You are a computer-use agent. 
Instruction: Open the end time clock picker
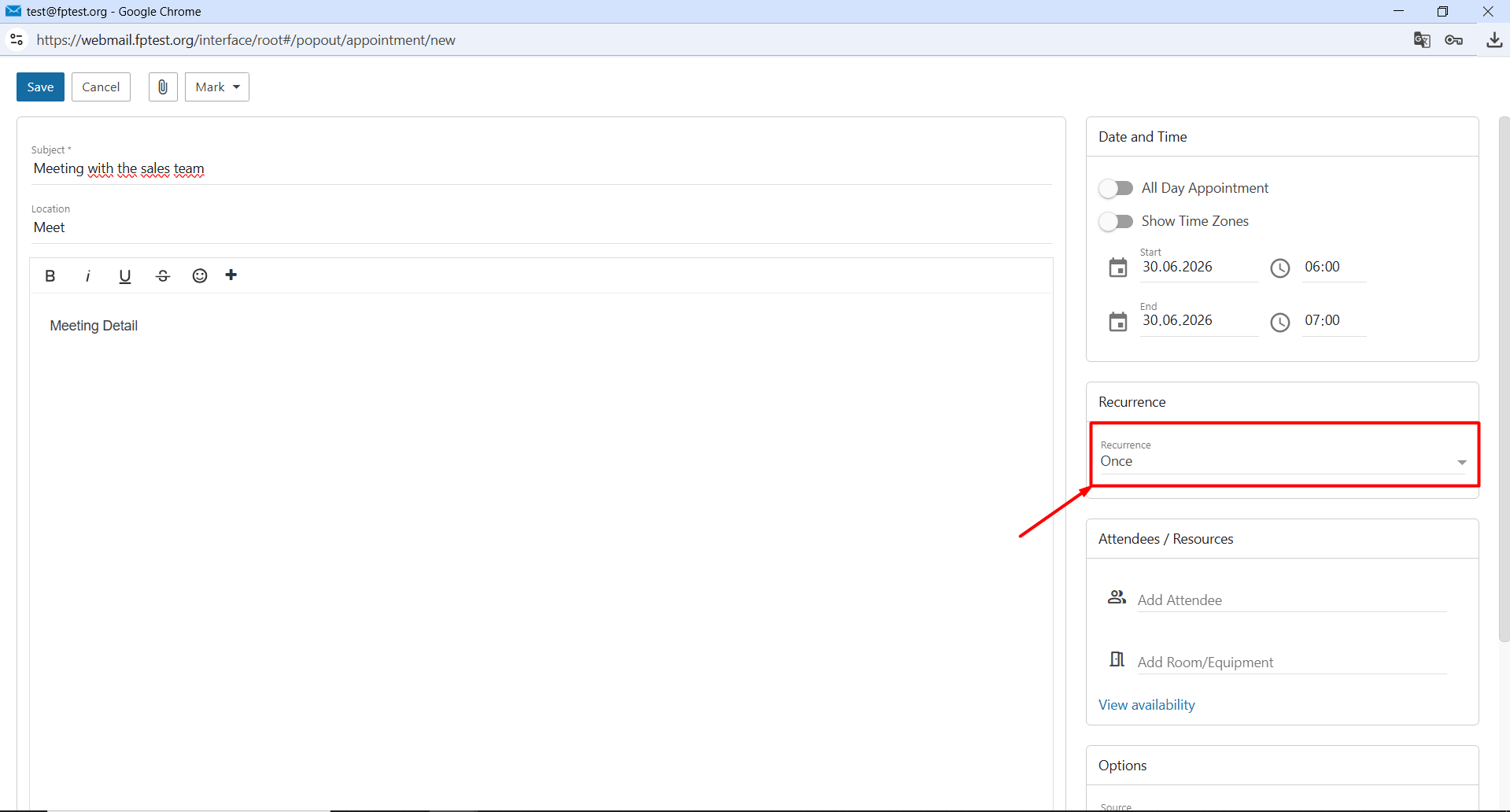[1280, 323]
